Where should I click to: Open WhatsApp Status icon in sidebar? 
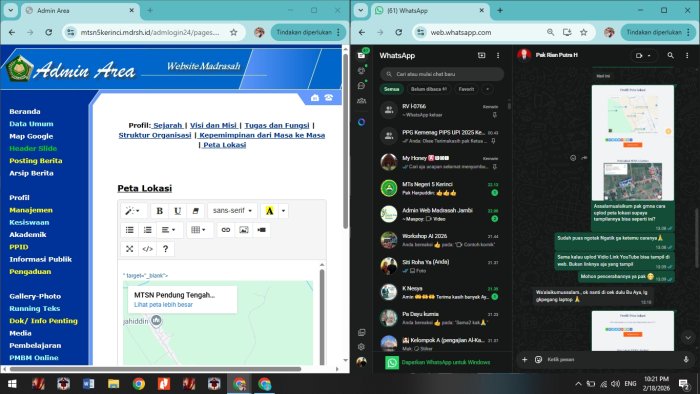(x=362, y=71)
